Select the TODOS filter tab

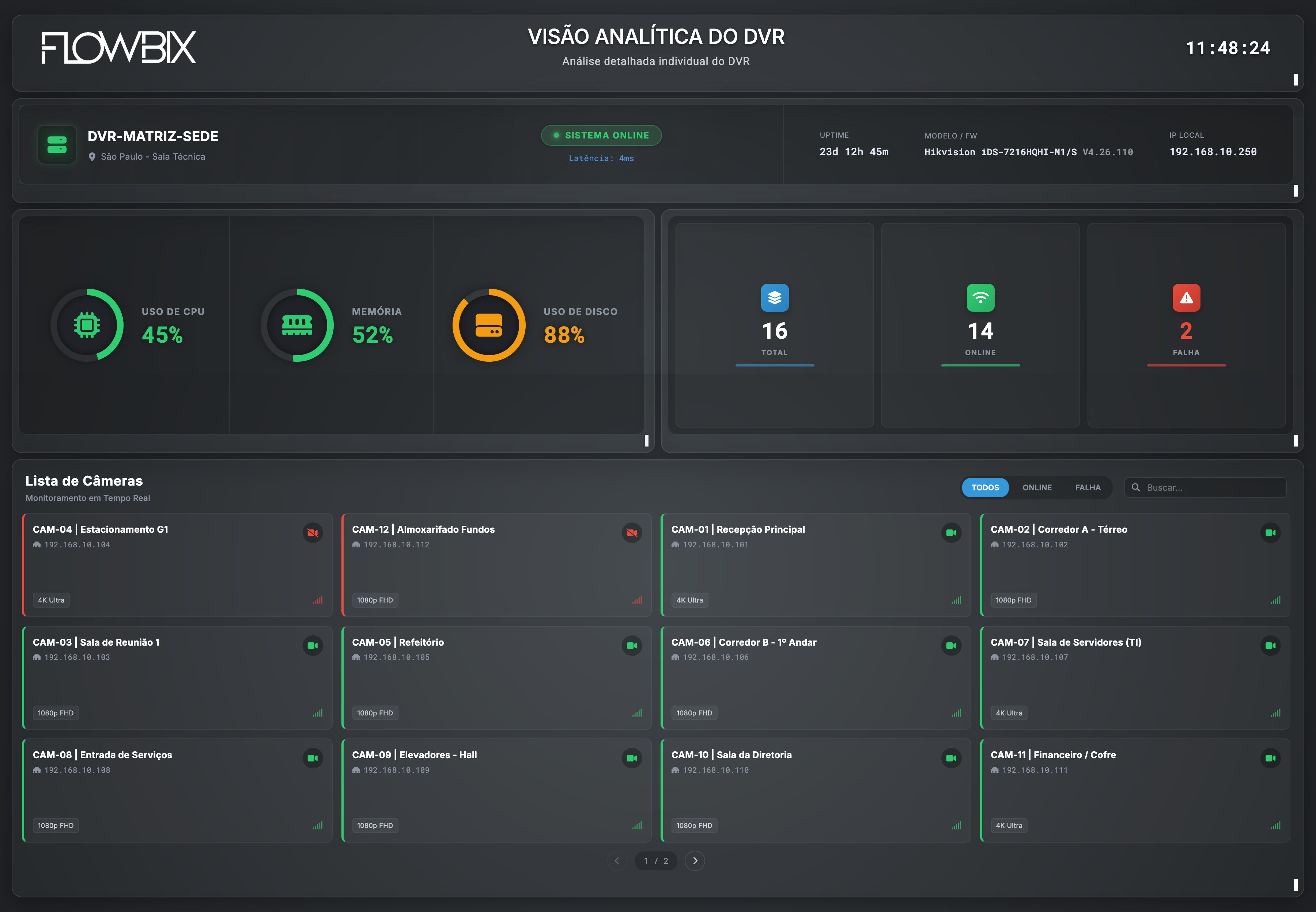point(985,487)
